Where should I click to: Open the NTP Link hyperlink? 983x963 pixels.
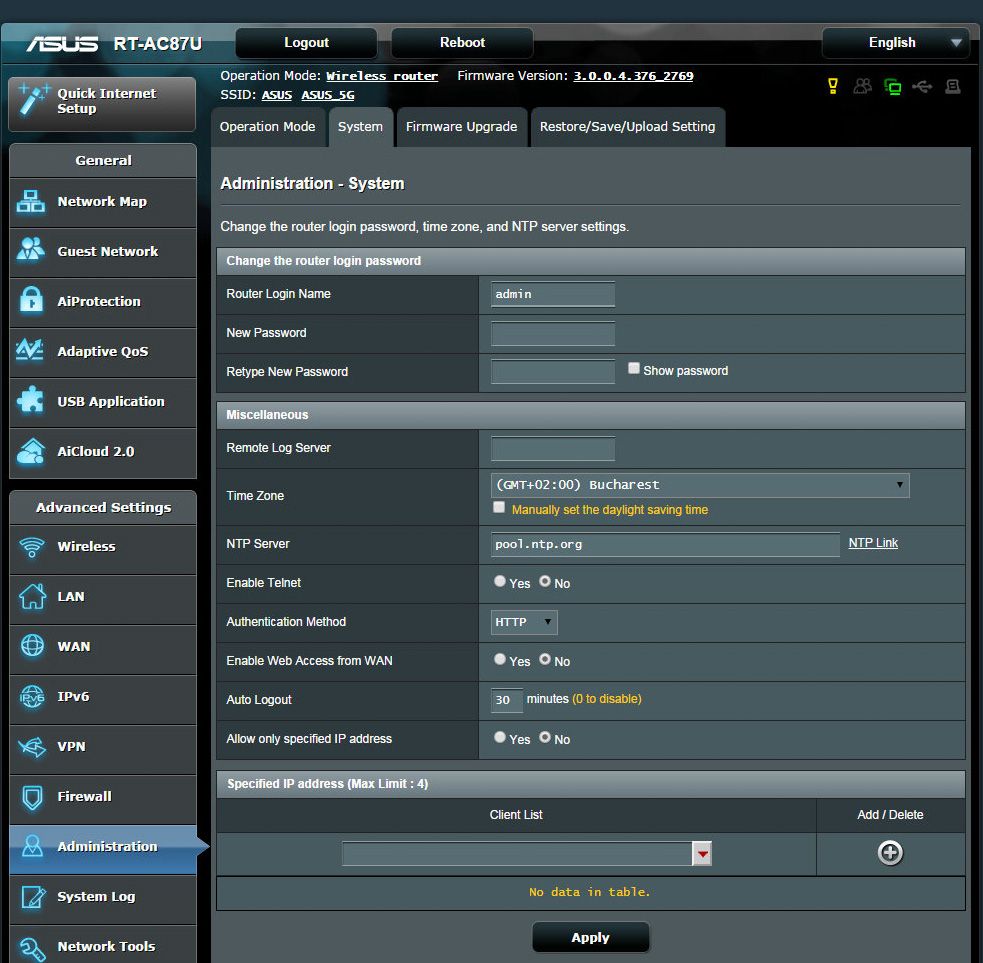tap(873, 543)
